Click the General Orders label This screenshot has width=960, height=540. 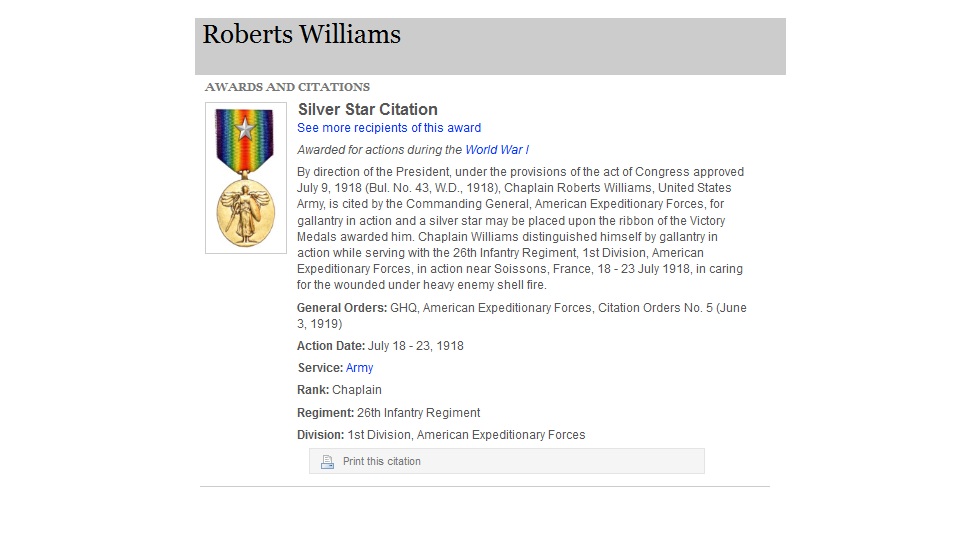point(342,308)
